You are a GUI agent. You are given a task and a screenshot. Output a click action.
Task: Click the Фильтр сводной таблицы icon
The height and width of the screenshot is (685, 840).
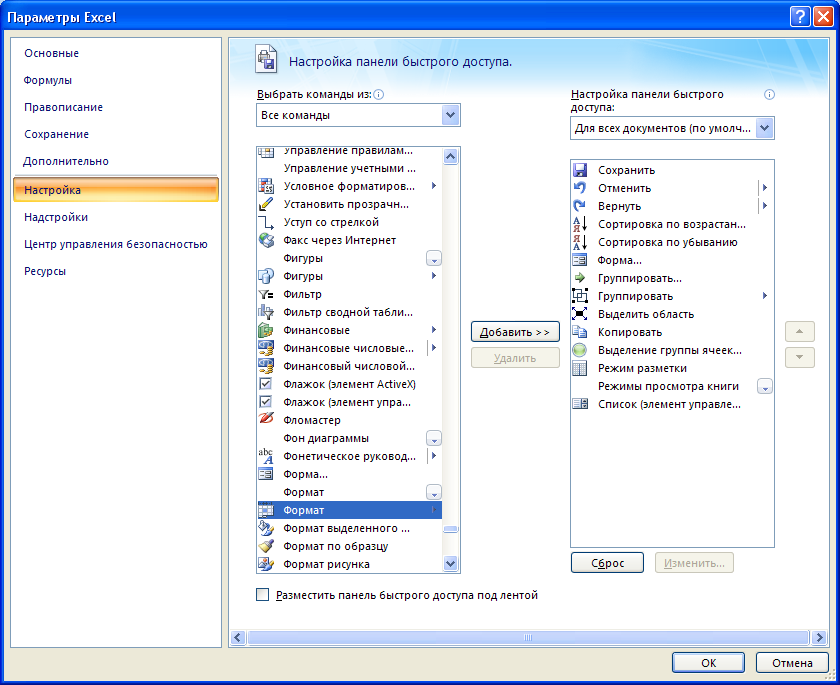point(266,312)
